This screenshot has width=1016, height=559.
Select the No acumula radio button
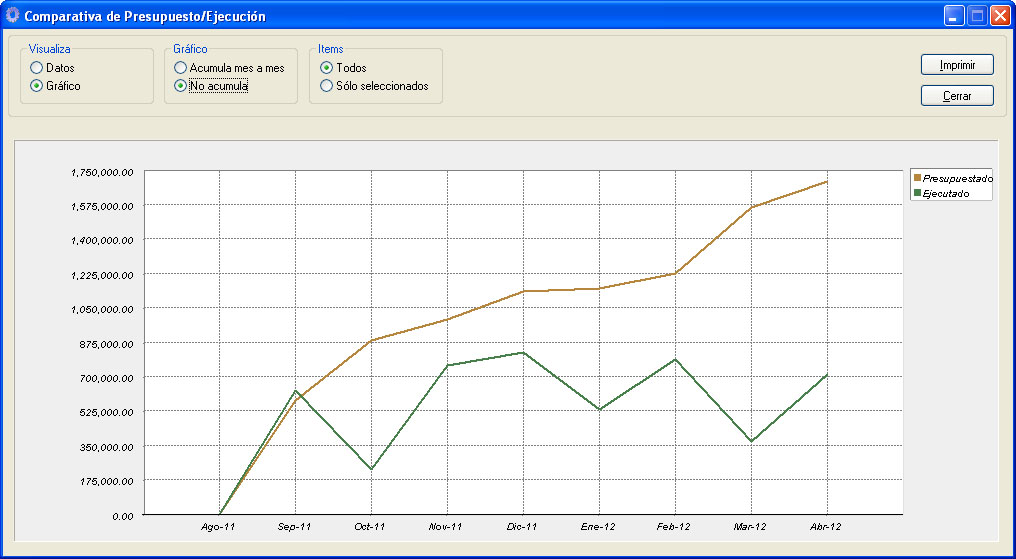(x=180, y=86)
